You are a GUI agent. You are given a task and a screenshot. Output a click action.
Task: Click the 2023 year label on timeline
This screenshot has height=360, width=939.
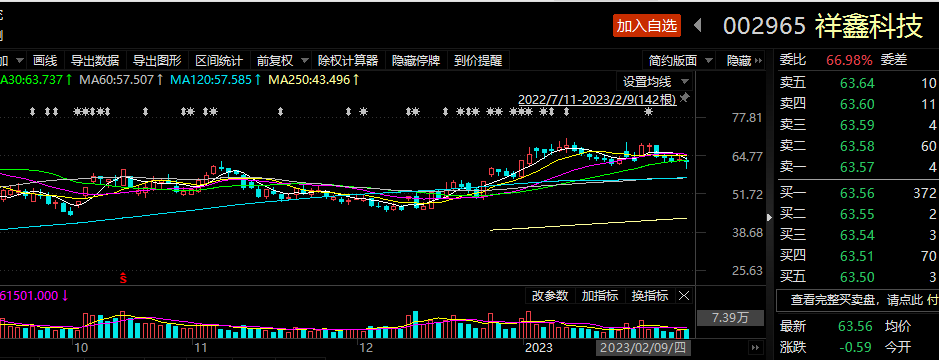coord(538,347)
